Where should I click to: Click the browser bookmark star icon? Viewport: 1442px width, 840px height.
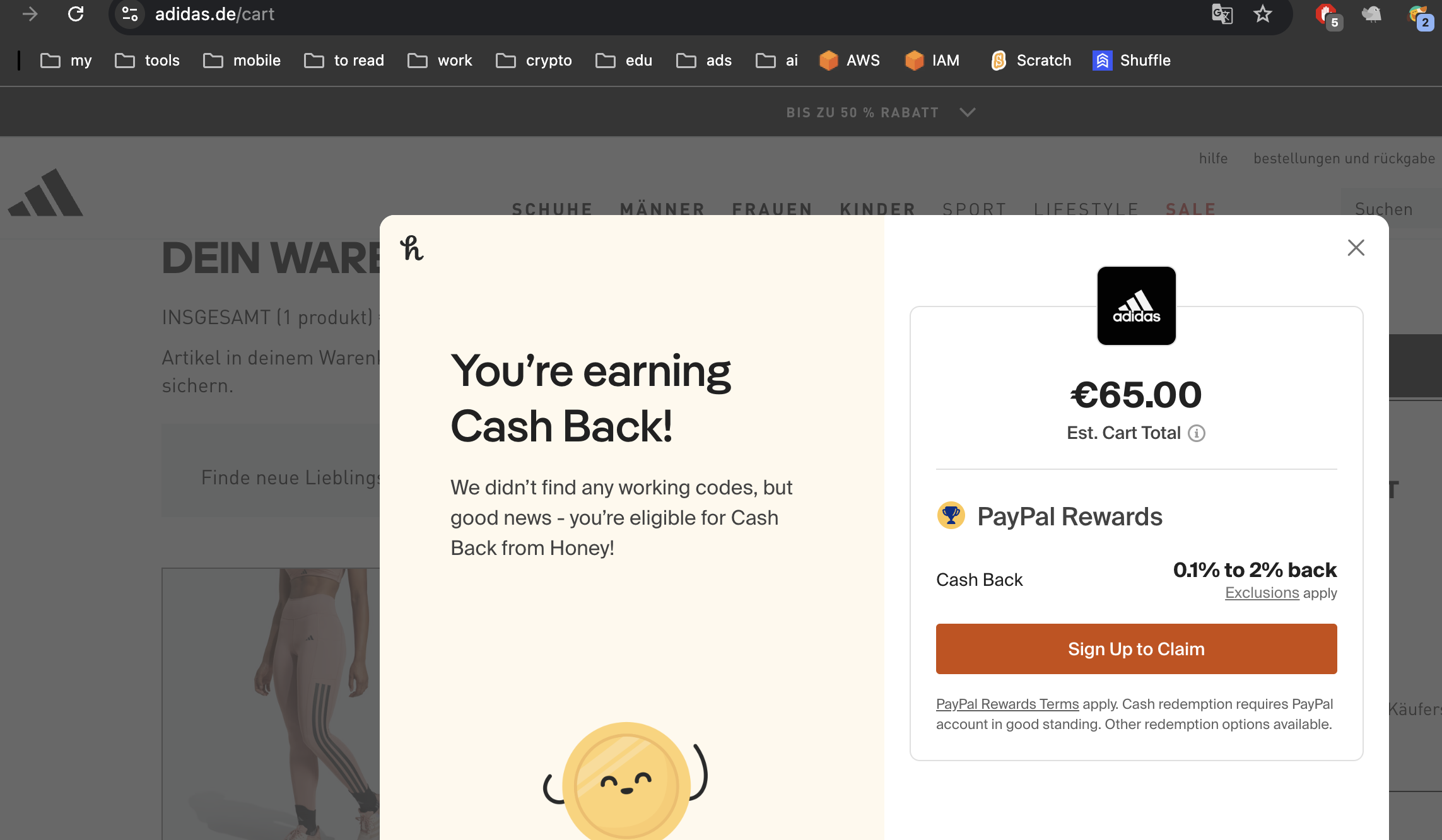point(1262,14)
